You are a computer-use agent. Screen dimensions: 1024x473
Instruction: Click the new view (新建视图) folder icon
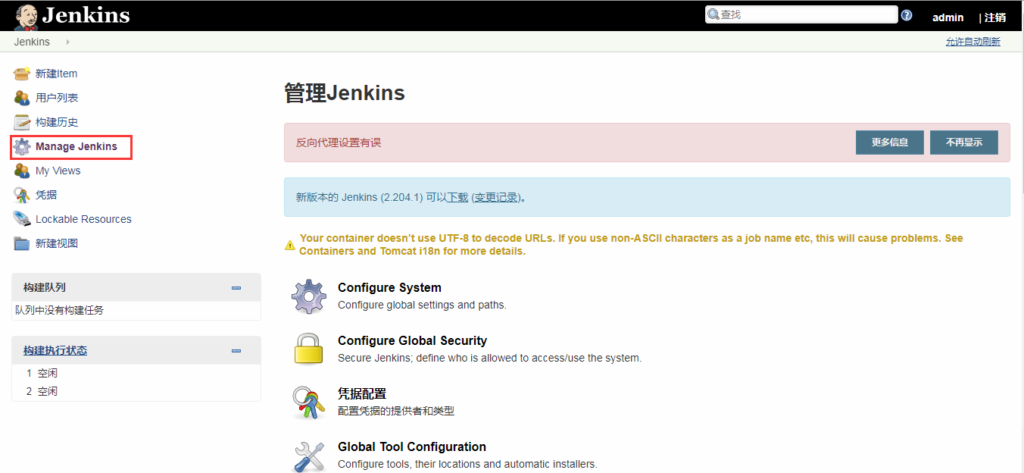pyautogui.click(x=22, y=243)
